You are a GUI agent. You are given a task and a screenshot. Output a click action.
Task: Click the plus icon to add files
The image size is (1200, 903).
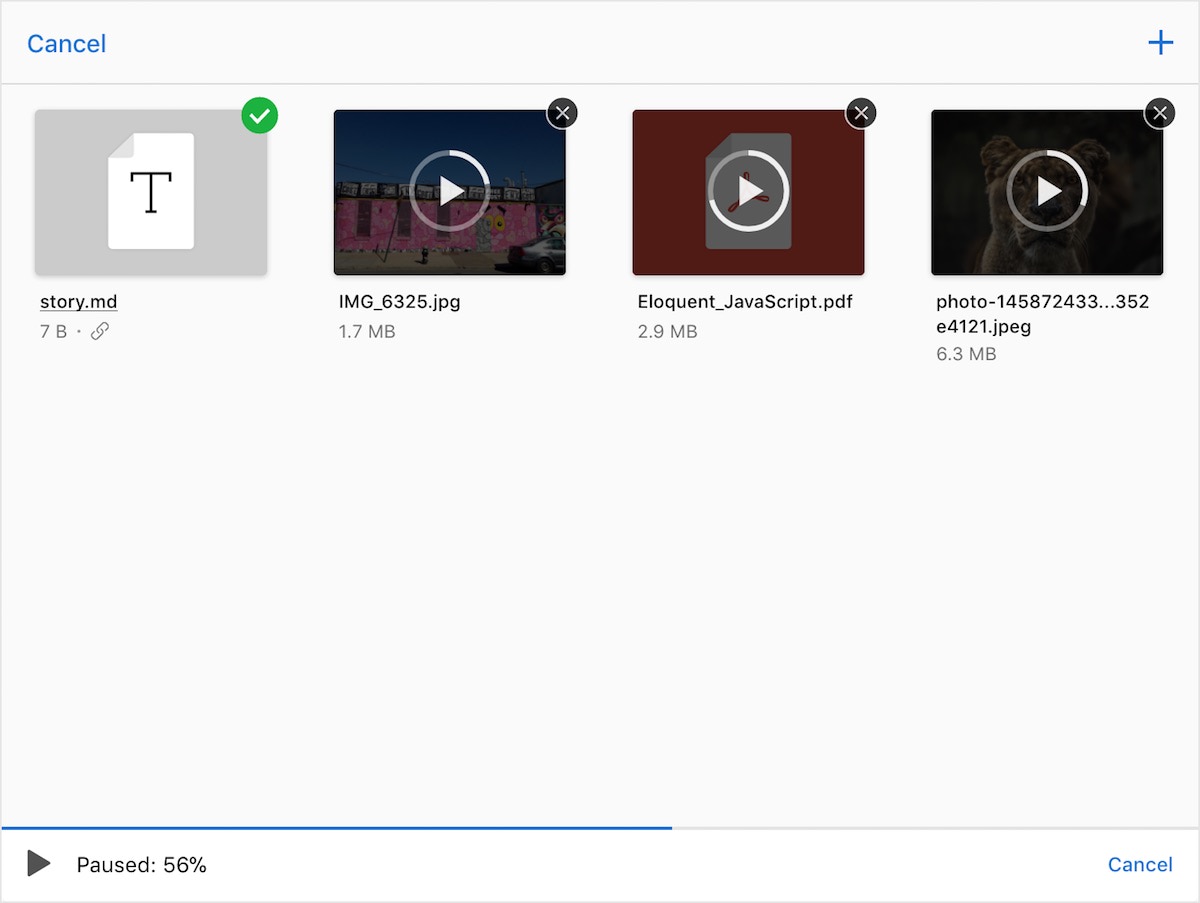click(1160, 43)
